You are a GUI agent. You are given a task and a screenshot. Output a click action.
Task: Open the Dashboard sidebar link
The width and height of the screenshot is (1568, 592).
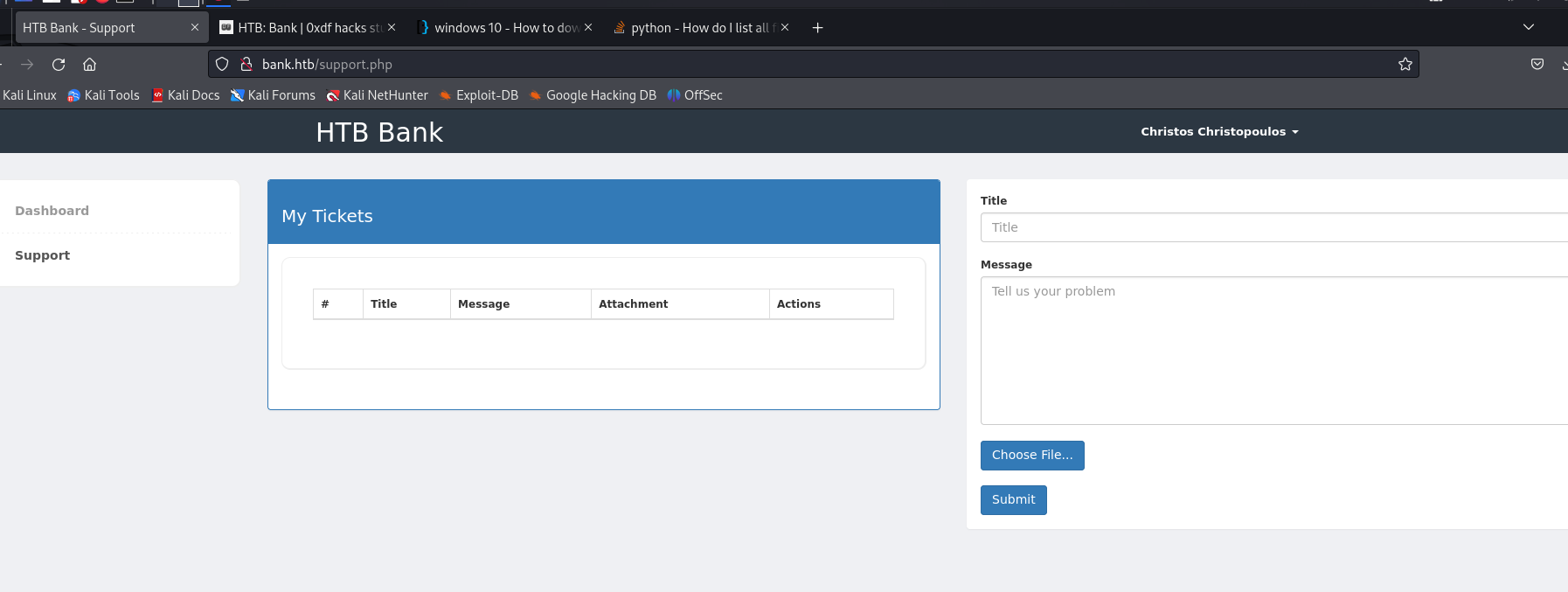pyautogui.click(x=52, y=211)
